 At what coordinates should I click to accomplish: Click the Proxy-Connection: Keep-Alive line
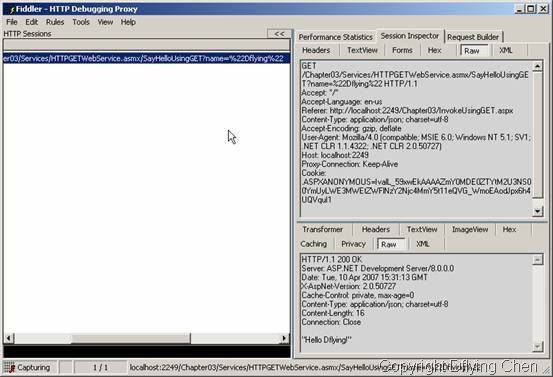[350, 164]
